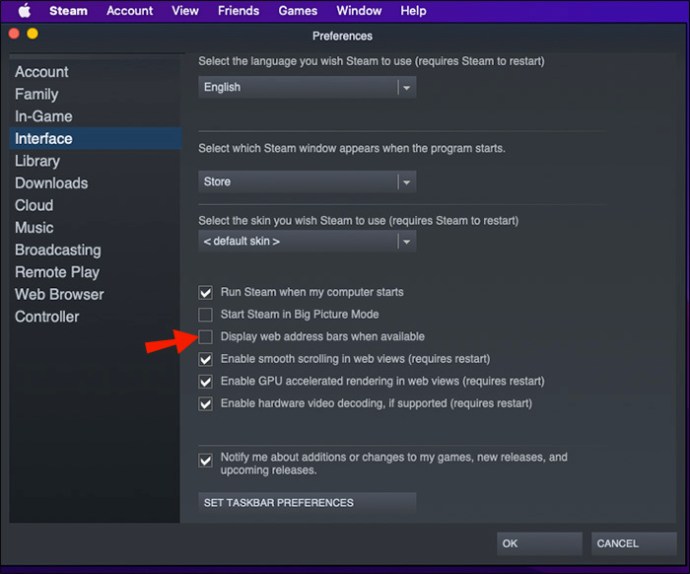The height and width of the screenshot is (574, 690).
Task: Open Remote Play settings
Action: pos(95,272)
